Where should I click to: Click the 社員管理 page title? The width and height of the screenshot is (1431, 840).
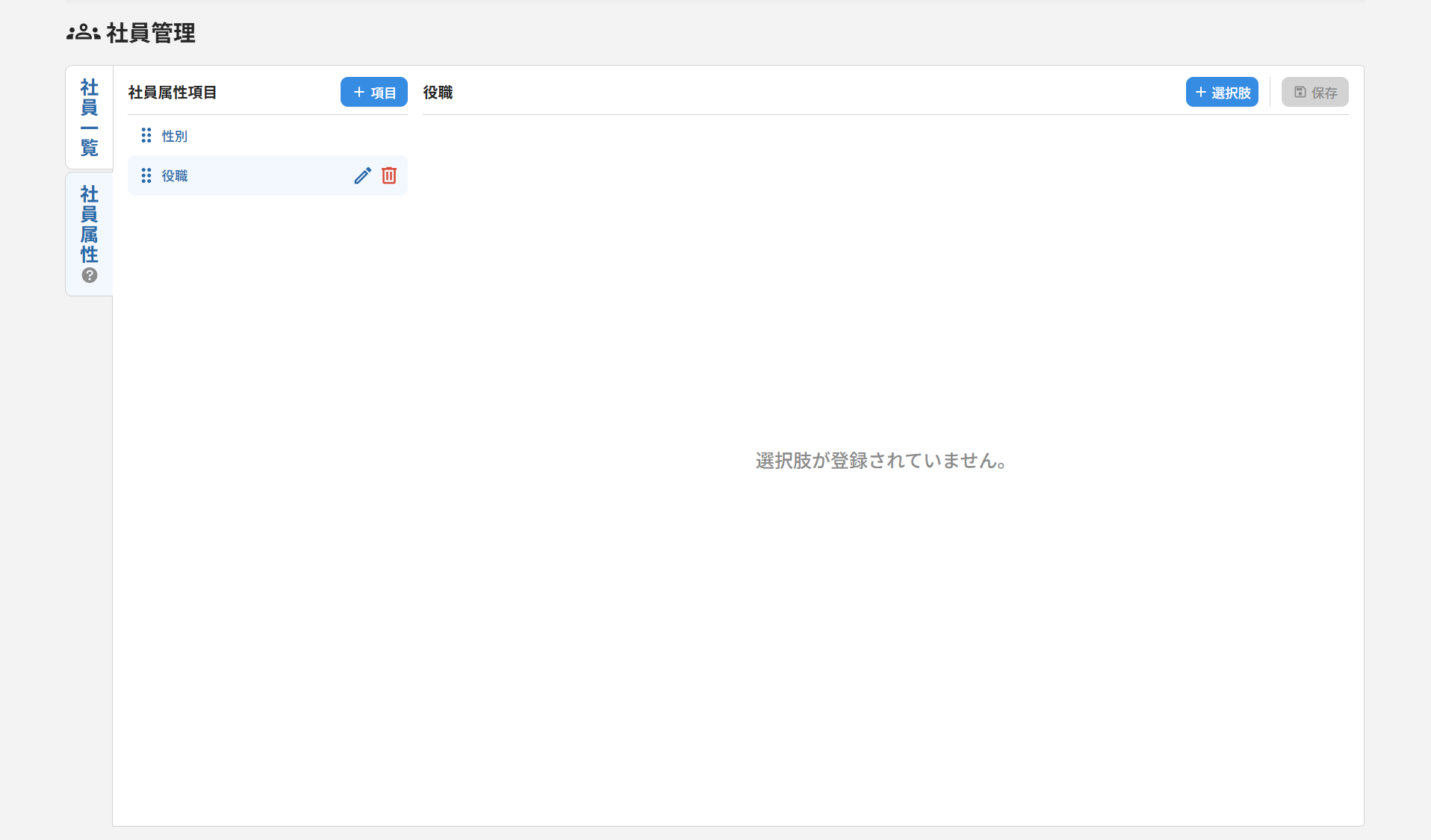tap(151, 32)
